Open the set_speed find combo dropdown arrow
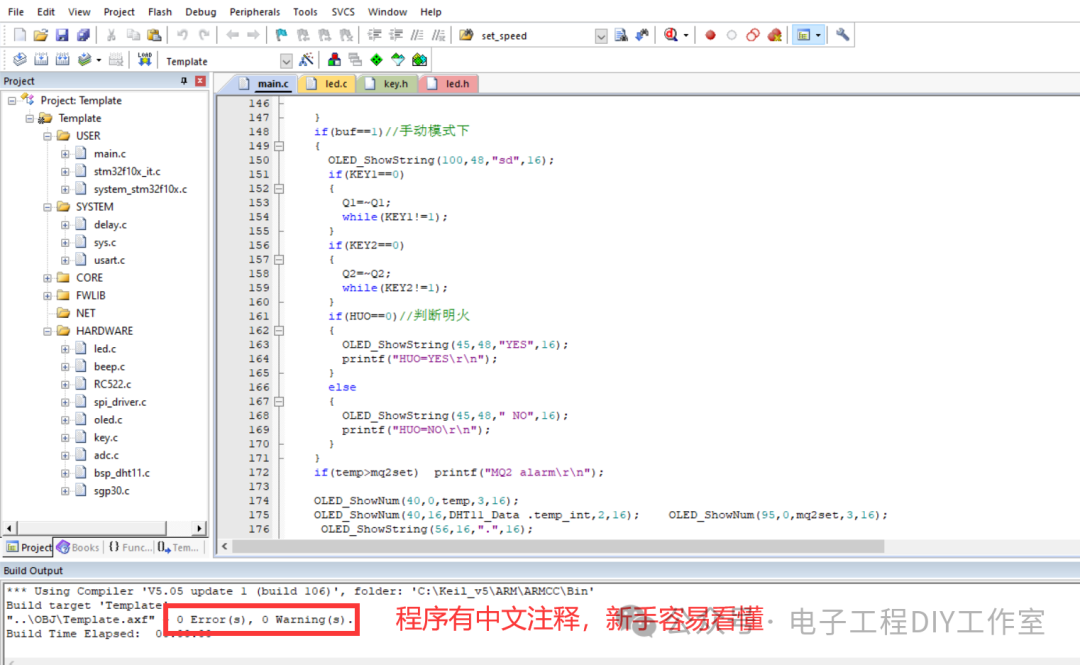This screenshot has width=1080, height=665. [x=601, y=36]
